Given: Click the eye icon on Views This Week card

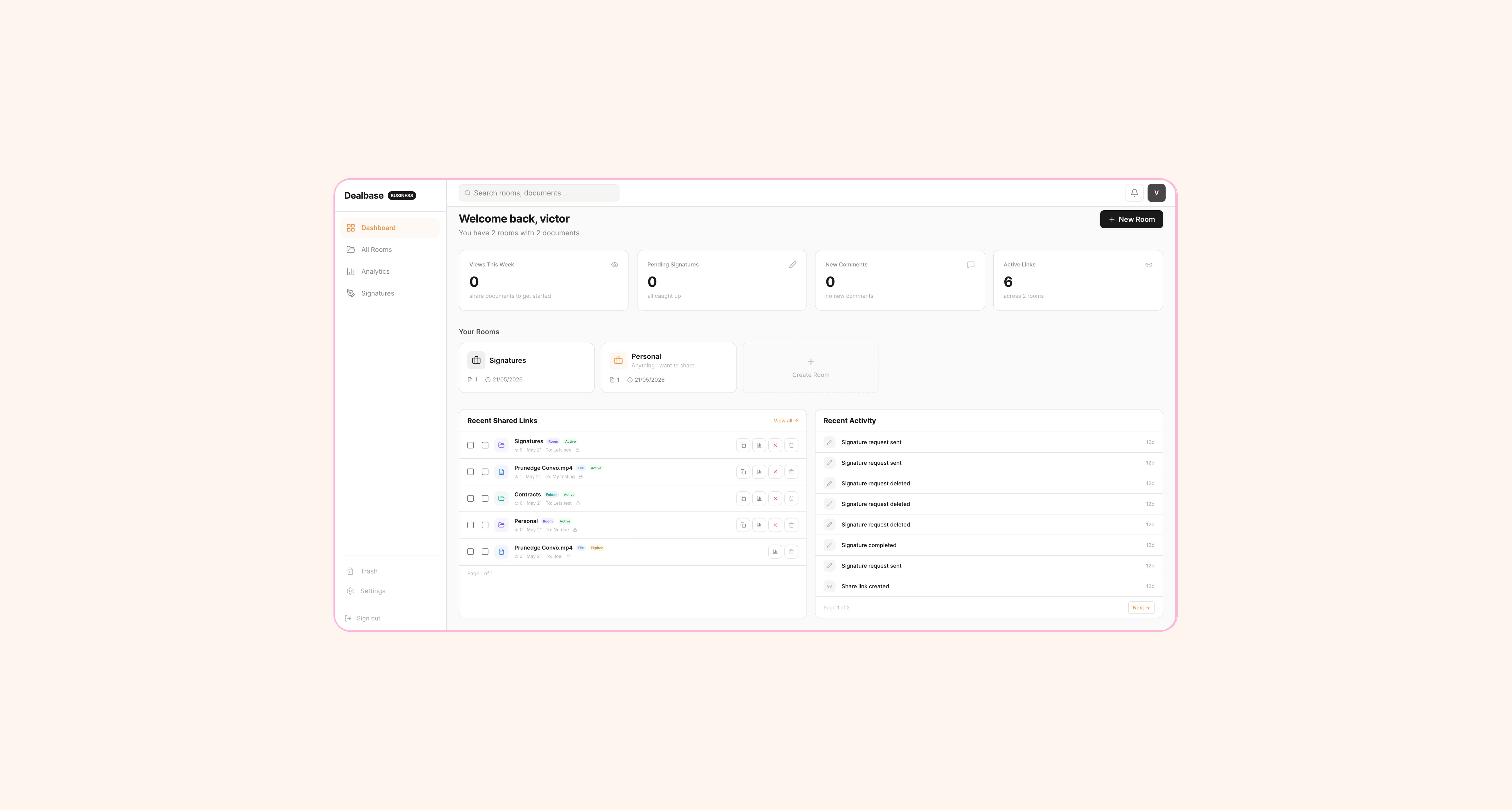Looking at the screenshot, I should (x=614, y=265).
